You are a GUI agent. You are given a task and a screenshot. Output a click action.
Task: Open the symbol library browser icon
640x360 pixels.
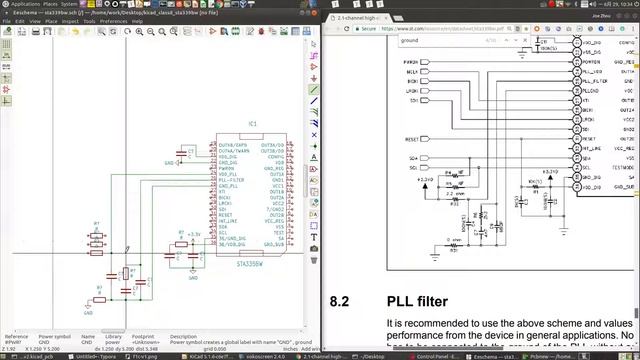coord(224,31)
